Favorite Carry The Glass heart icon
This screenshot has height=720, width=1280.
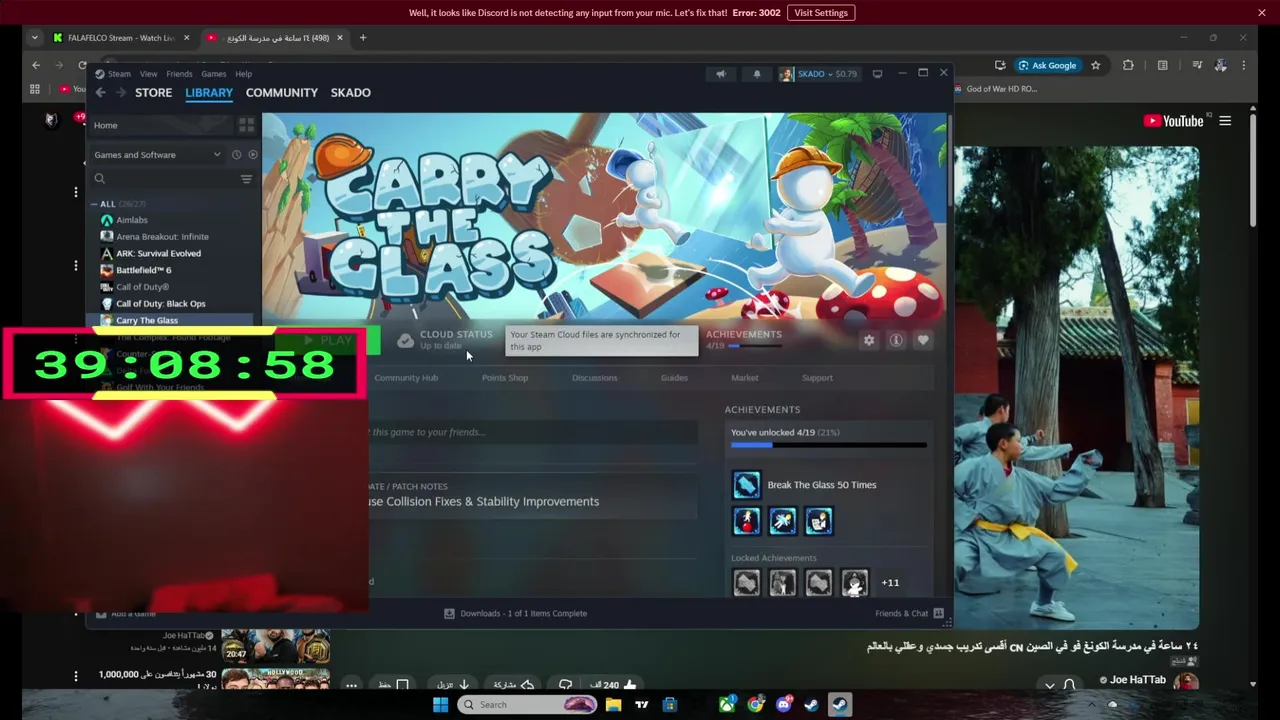[x=923, y=341]
